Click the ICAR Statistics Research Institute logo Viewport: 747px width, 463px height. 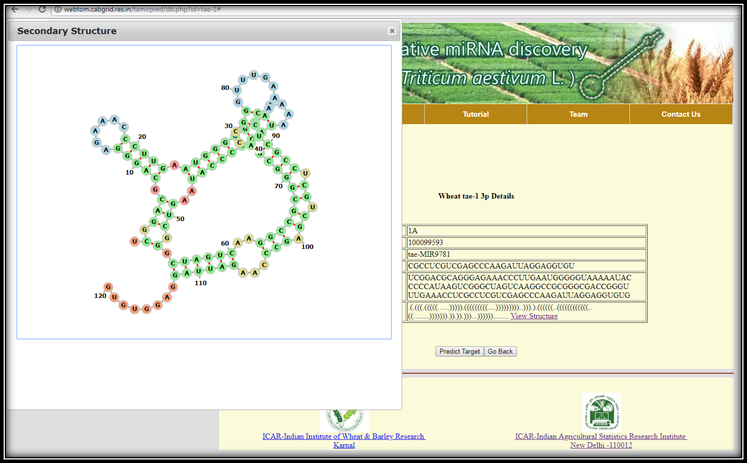point(601,411)
